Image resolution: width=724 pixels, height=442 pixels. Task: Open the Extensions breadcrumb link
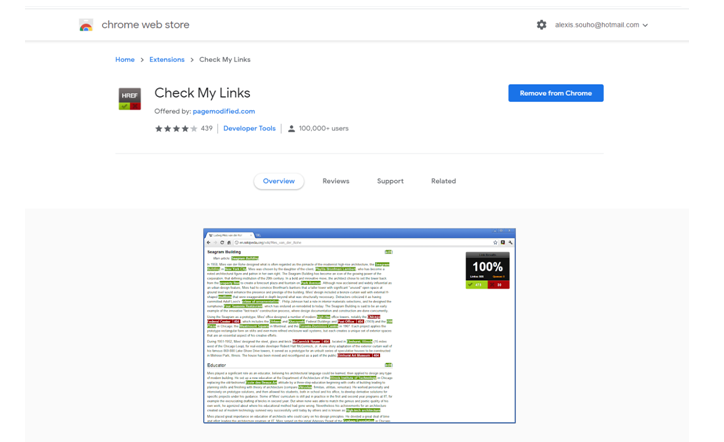coord(167,60)
